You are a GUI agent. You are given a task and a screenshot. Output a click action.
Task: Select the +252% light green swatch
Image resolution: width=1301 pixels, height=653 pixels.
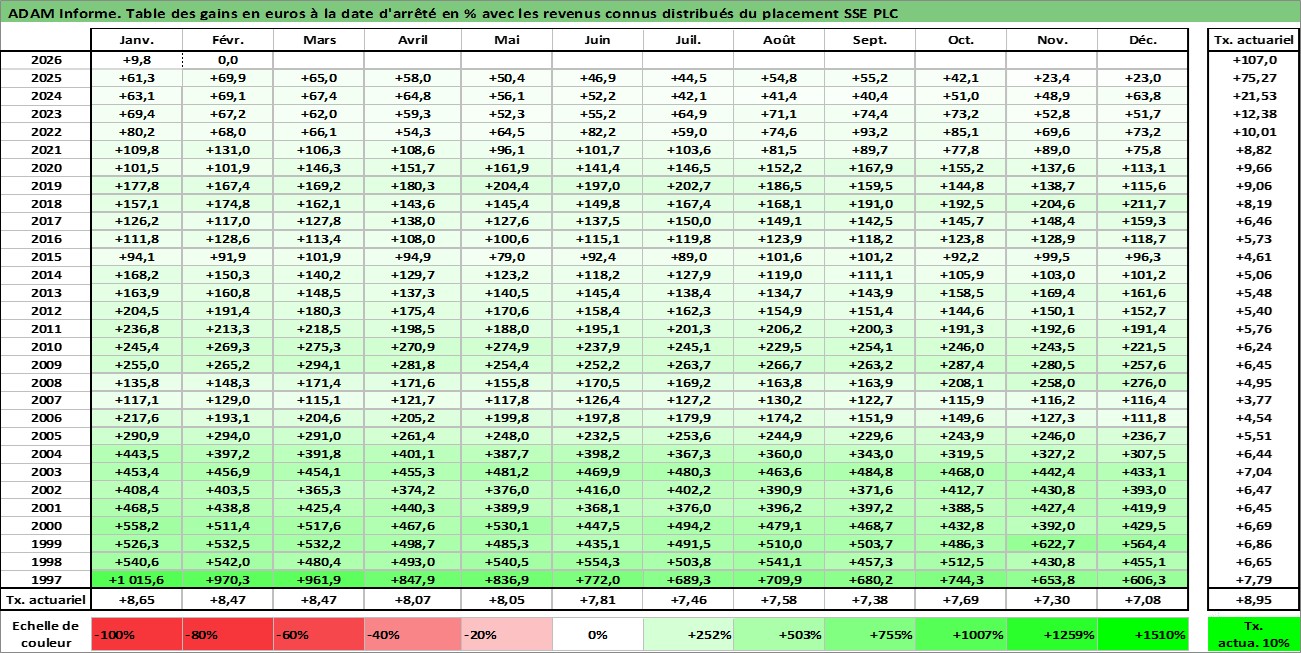pyautogui.click(x=688, y=634)
